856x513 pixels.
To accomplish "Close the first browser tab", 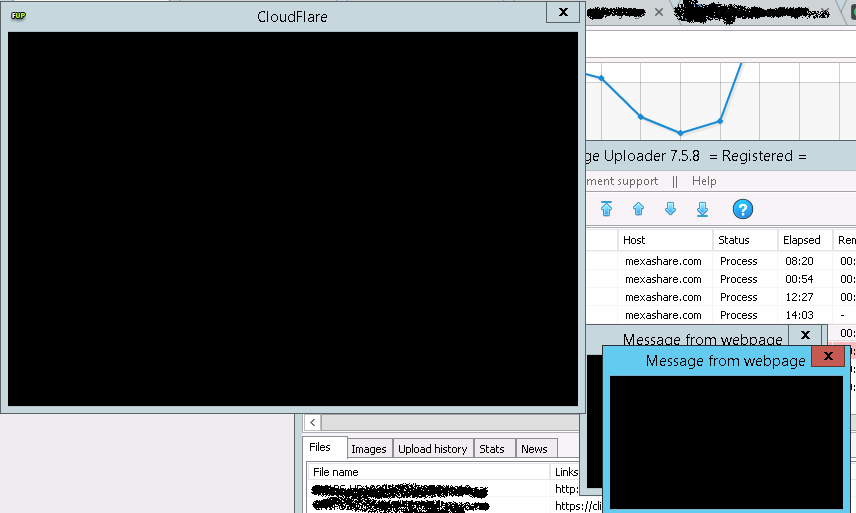I will 659,12.
